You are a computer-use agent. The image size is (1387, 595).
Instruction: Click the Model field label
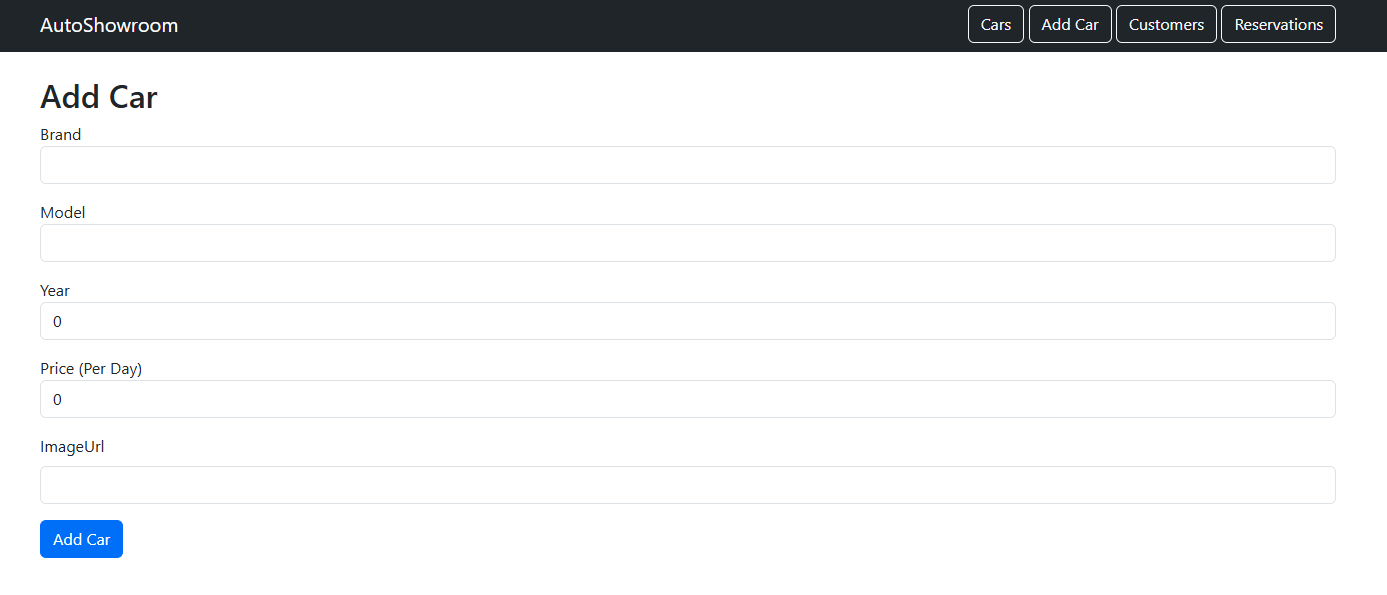[x=63, y=212]
